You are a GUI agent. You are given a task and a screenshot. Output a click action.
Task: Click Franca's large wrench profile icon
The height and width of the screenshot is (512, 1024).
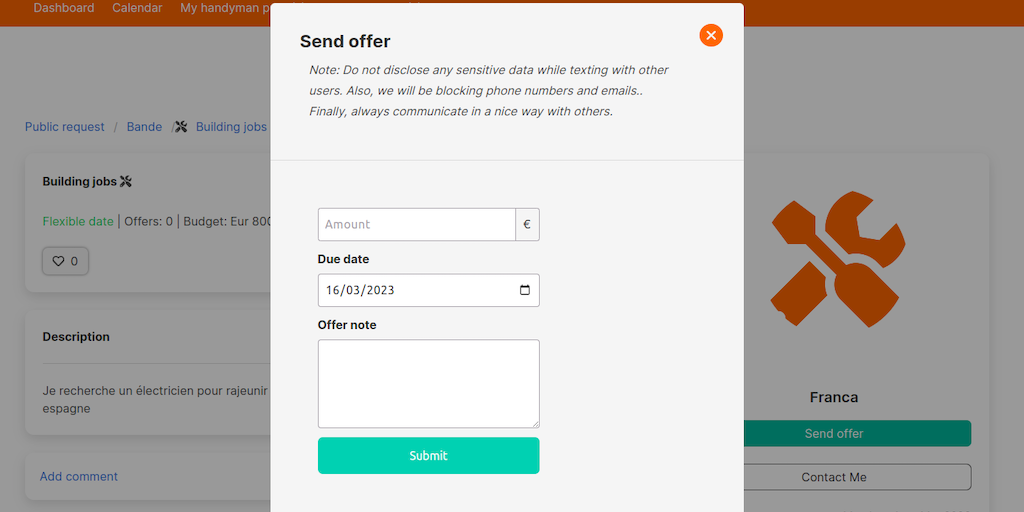[837, 258]
